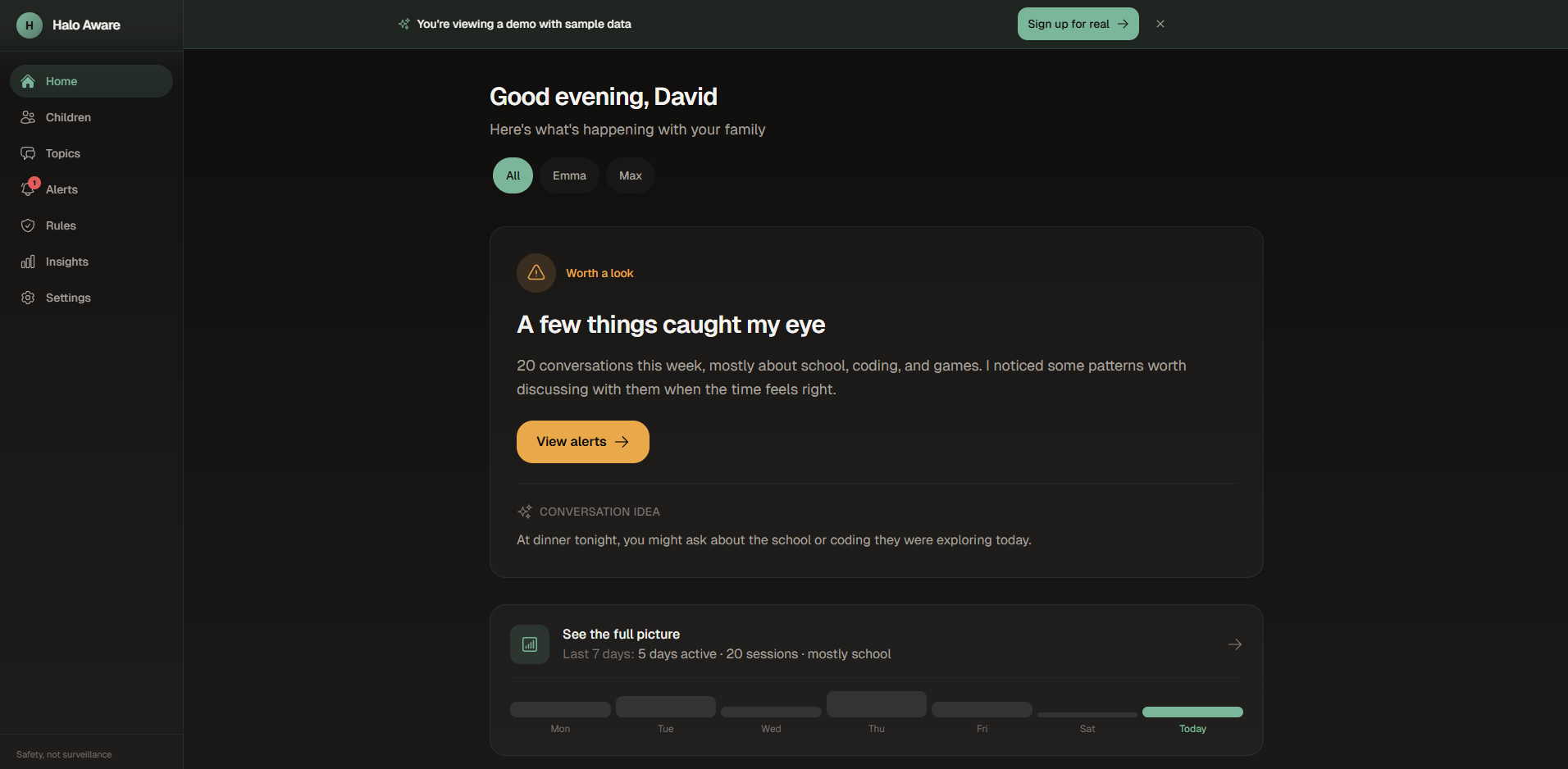Dismiss the demo banner
The height and width of the screenshot is (769, 1568).
1160,24
